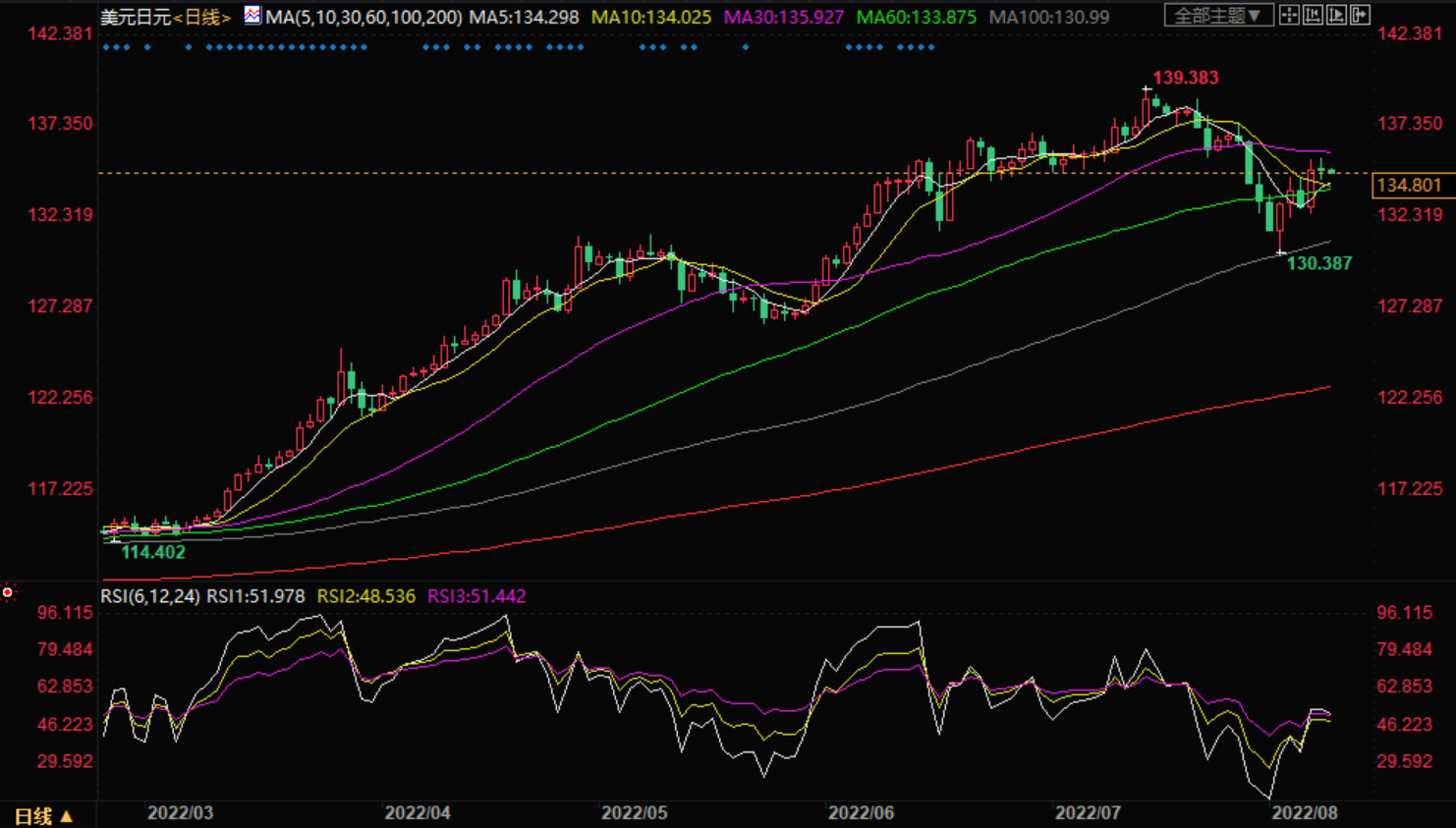This screenshot has height=828, width=1456.
Task: Click the panel export arrow icon
Action: (x=1360, y=15)
